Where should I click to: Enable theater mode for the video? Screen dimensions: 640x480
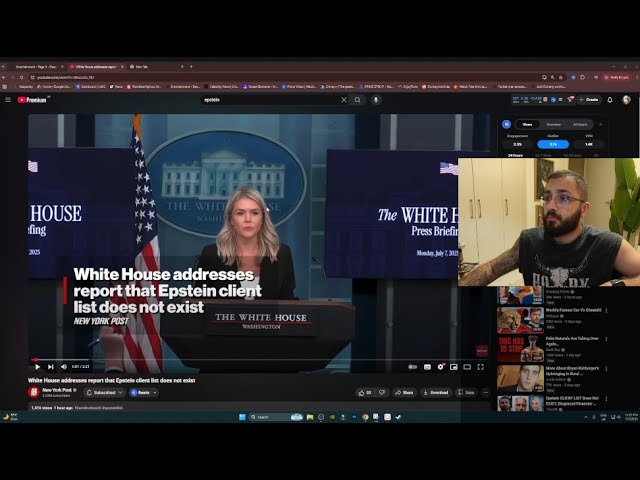pyautogui.click(x=467, y=367)
